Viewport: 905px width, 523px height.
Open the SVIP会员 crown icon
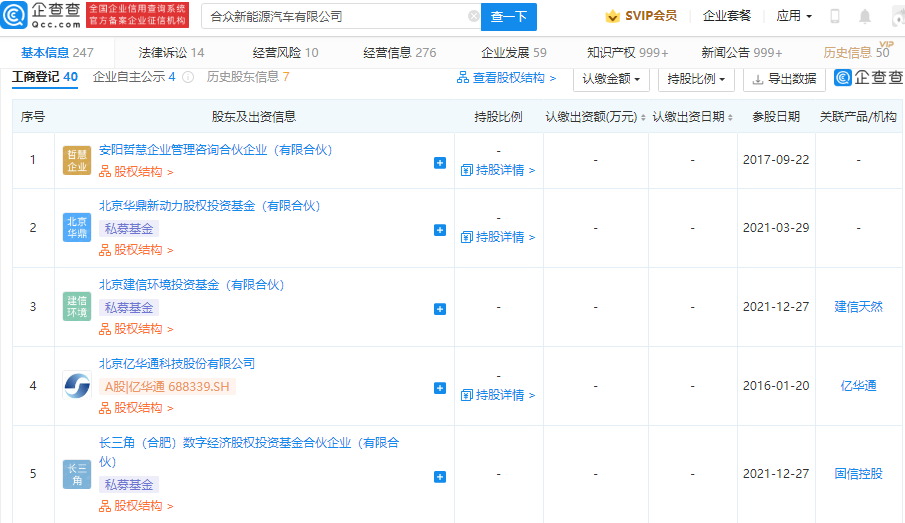tap(612, 16)
